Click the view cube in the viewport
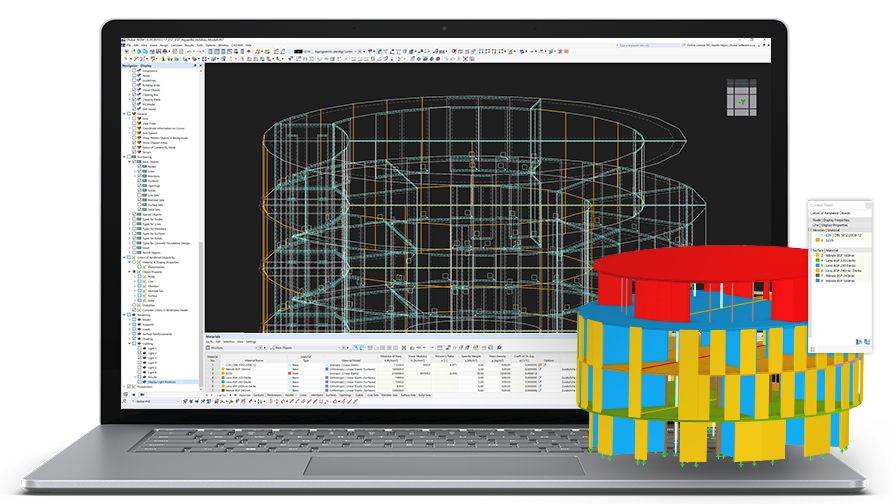The width and height of the screenshot is (896, 504). 742,97
